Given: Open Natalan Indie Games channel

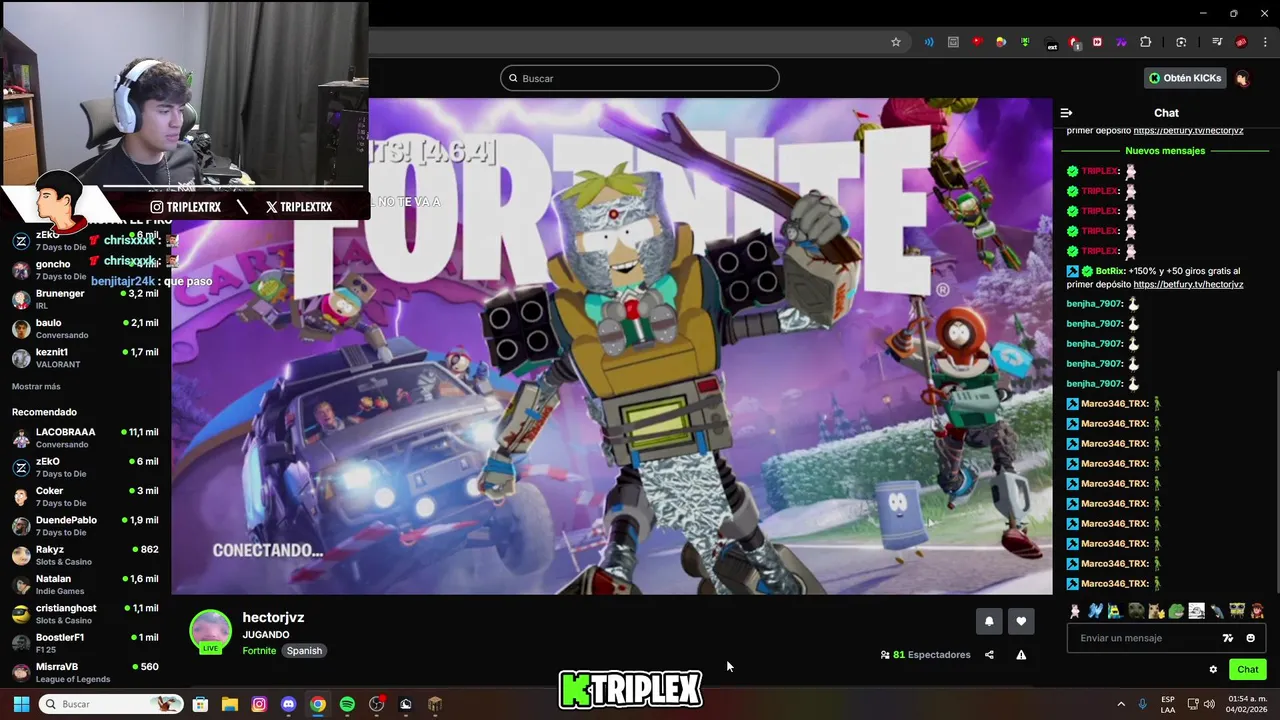Looking at the screenshot, I should pos(85,584).
